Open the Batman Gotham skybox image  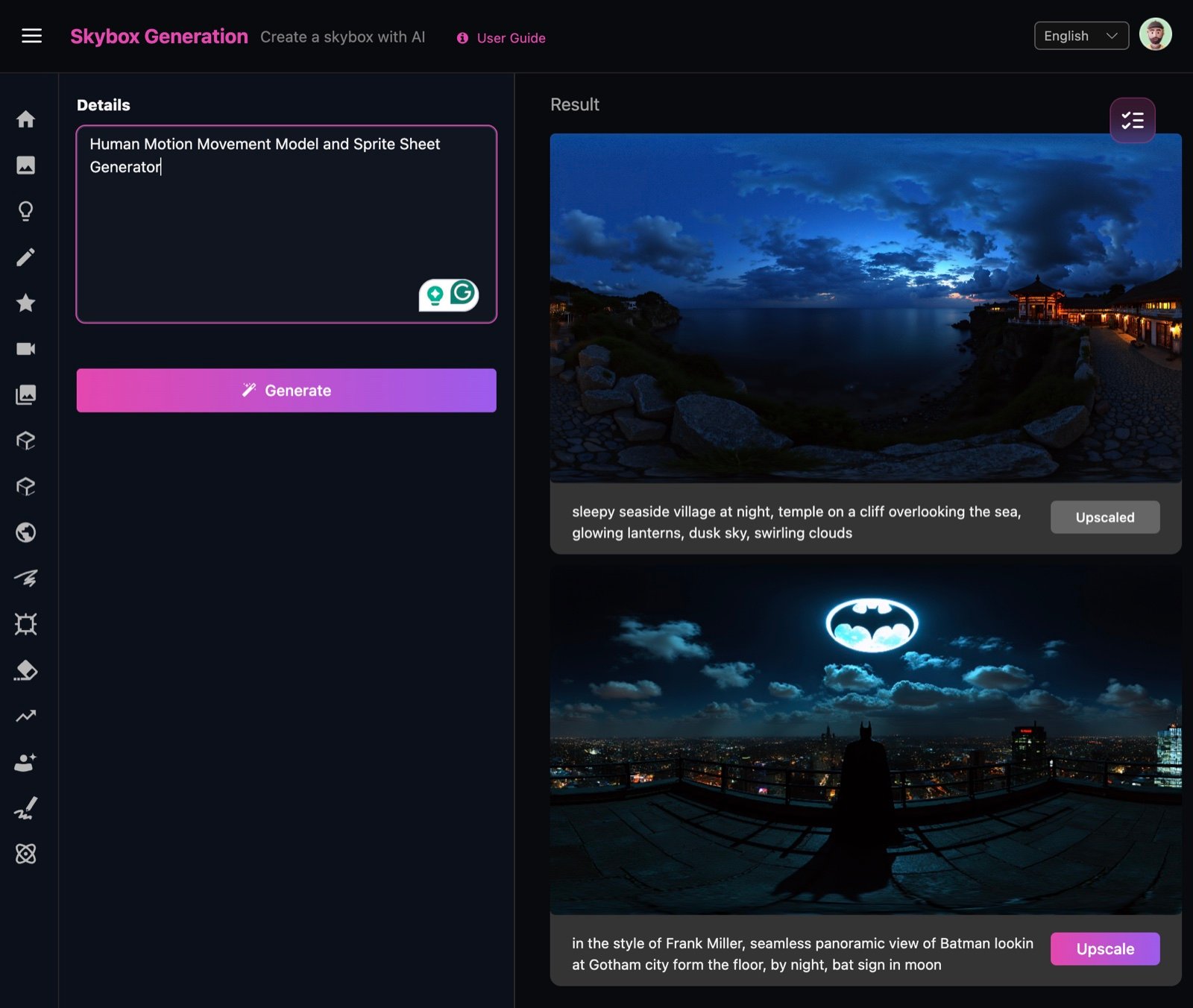(x=866, y=740)
